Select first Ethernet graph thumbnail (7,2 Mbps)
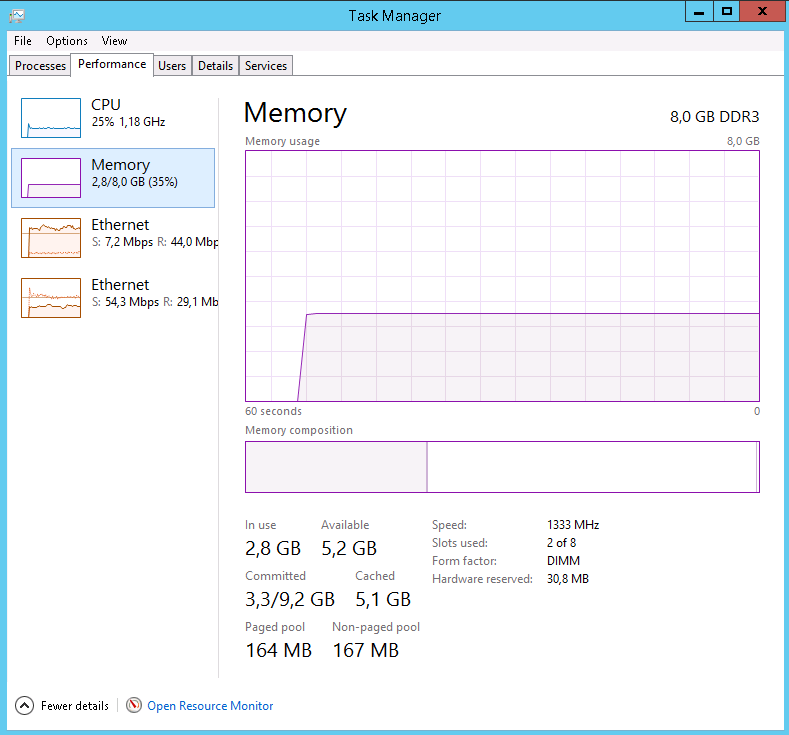The height and width of the screenshot is (735, 789). 51,238
